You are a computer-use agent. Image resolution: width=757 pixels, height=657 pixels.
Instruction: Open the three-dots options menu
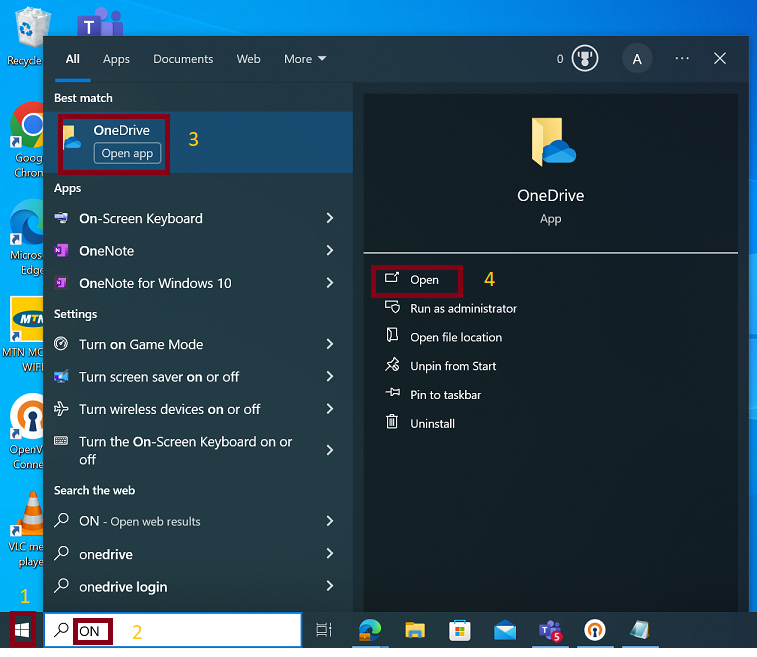pyautogui.click(x=682, y=58)
